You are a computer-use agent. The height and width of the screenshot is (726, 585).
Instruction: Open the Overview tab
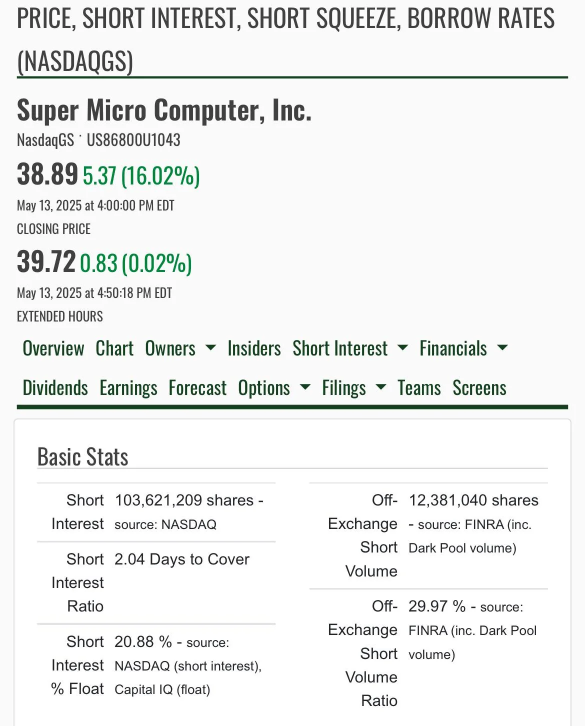pos(53,348)
